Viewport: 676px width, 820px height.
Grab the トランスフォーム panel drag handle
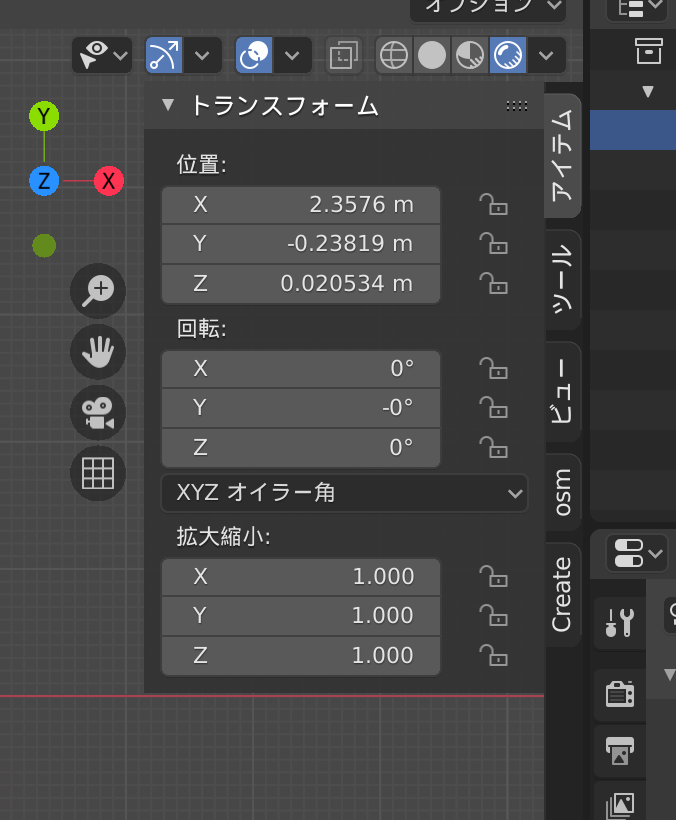(x=517, y=106)
